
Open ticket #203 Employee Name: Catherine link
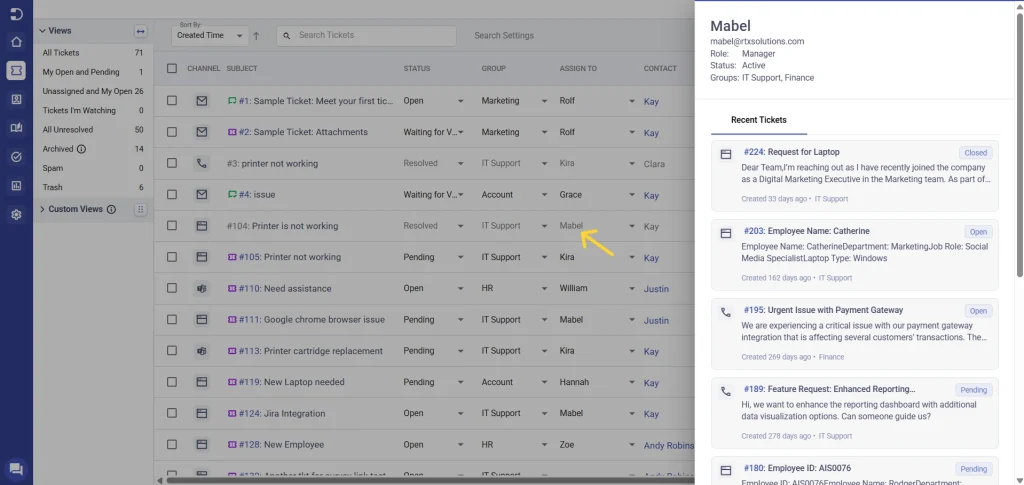click(807, 231)
